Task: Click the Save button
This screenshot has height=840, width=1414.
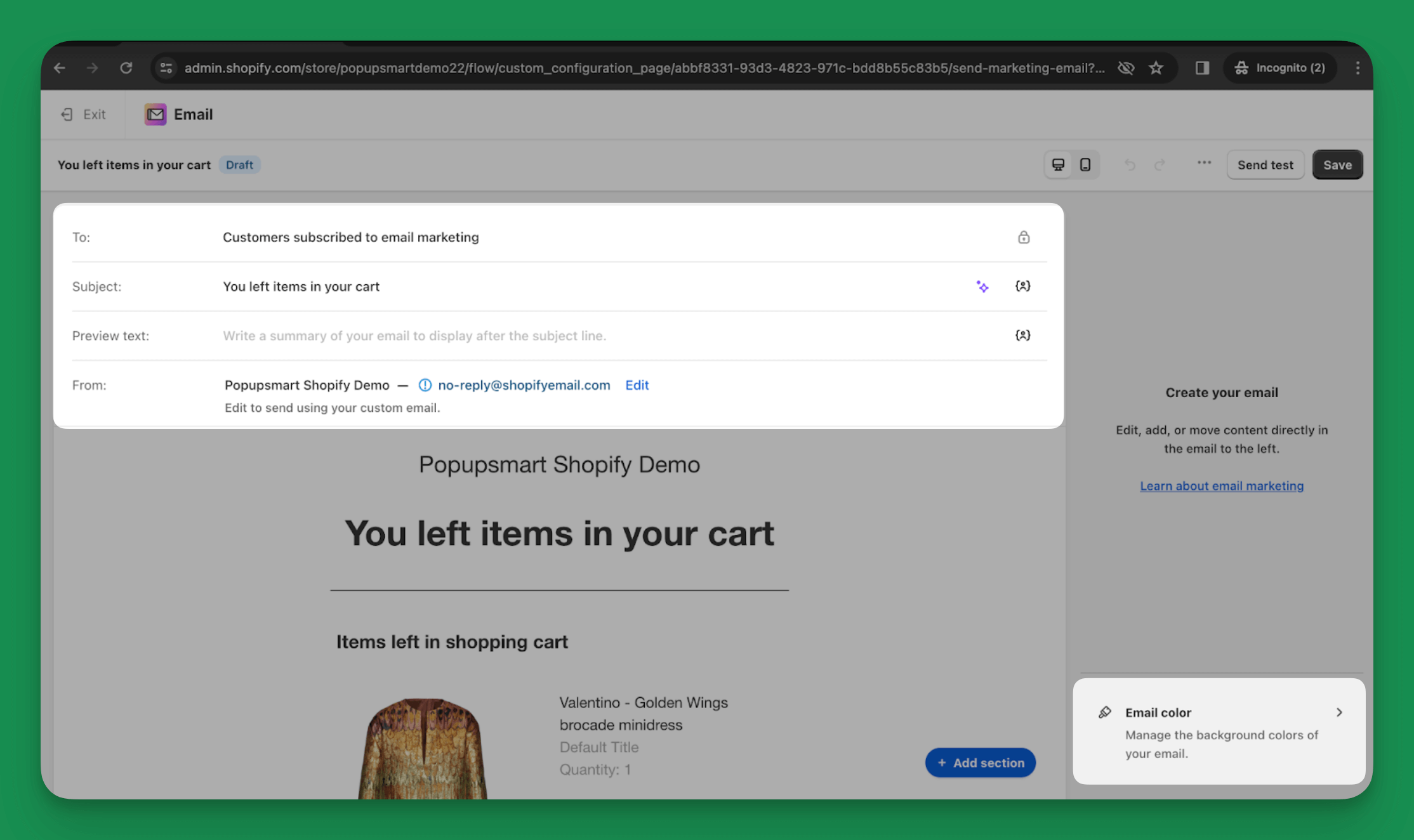Action: tap(1338, 165)
